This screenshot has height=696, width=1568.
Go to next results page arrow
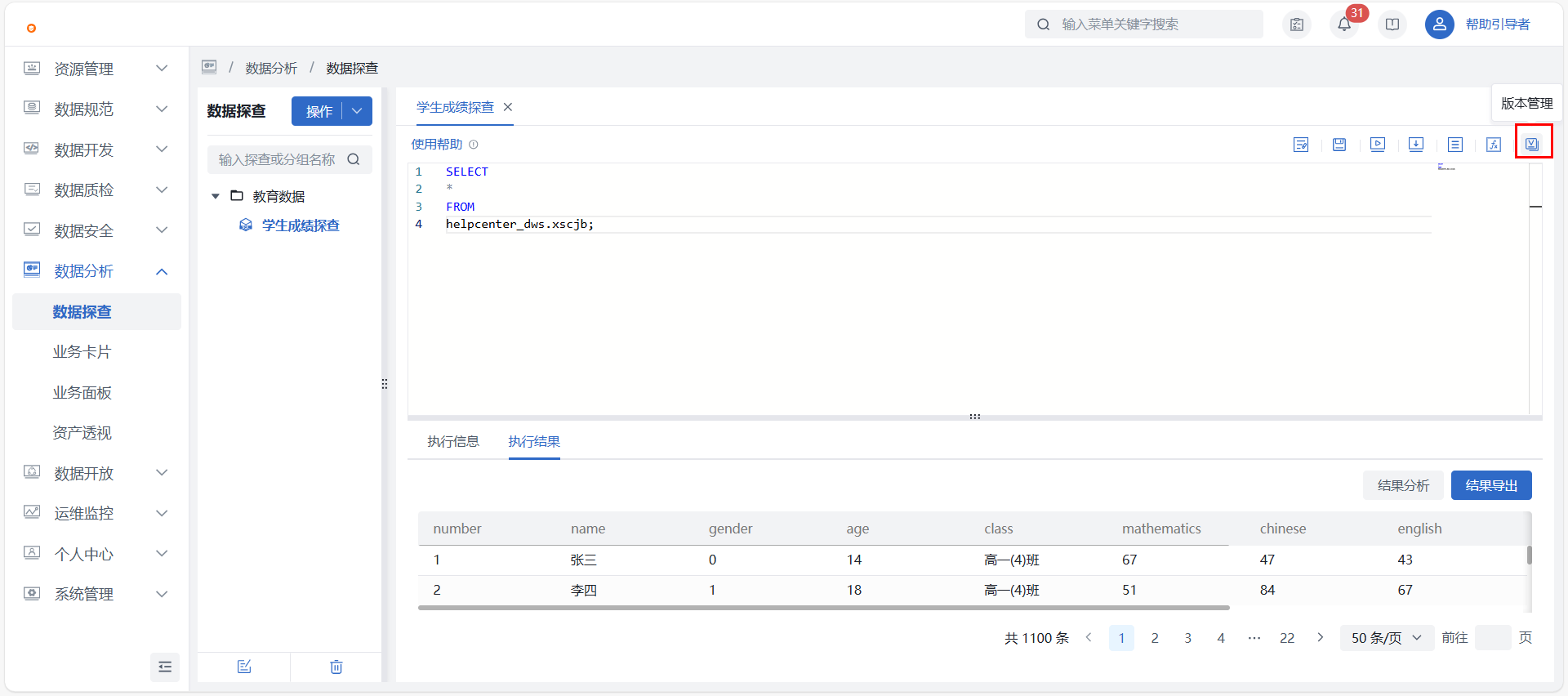pos(1321,637)
